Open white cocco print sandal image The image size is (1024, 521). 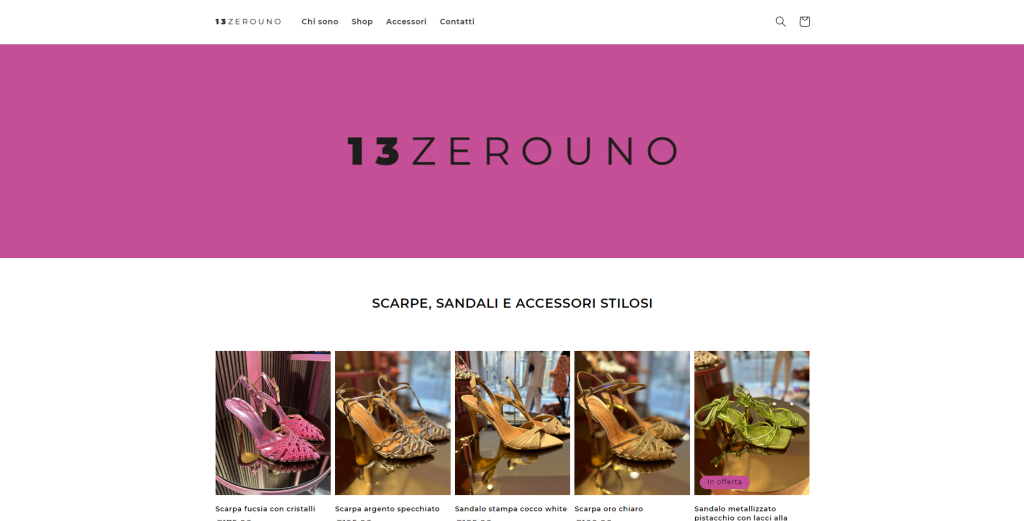tap(512, 422)
